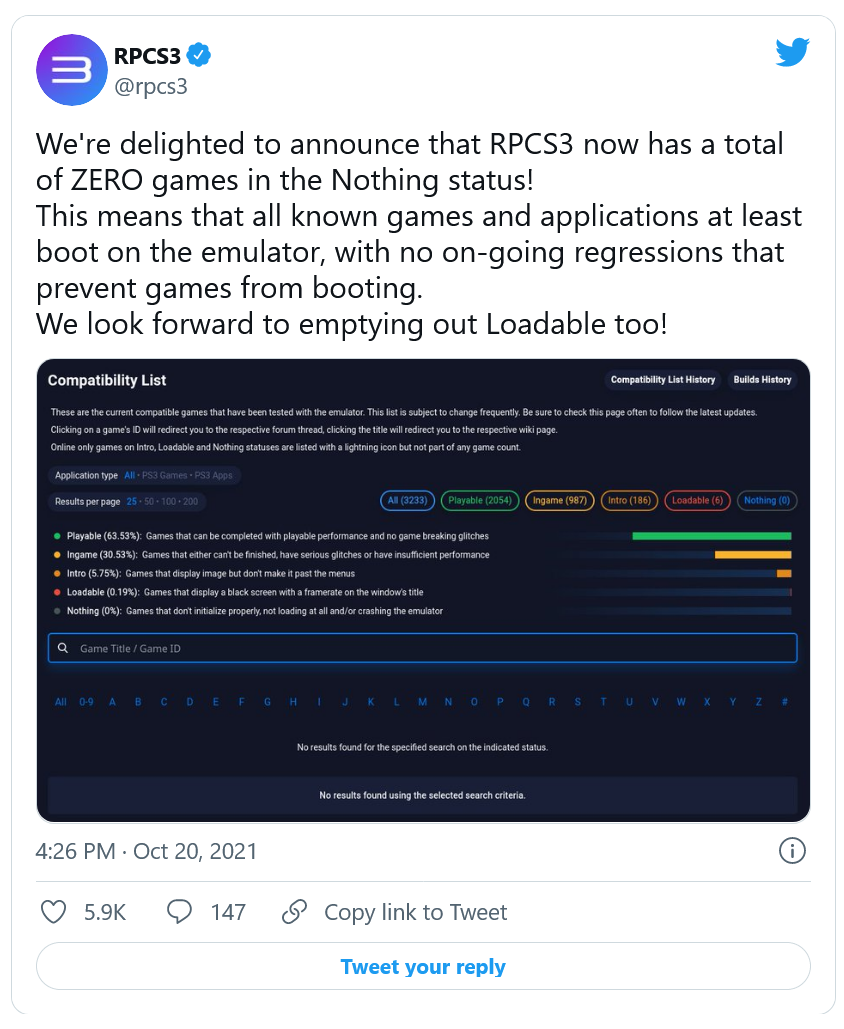Click the green Playable progress bar
Viewport: 844px width, 1029px height.
pyautogui.click(x=711, y=536)
